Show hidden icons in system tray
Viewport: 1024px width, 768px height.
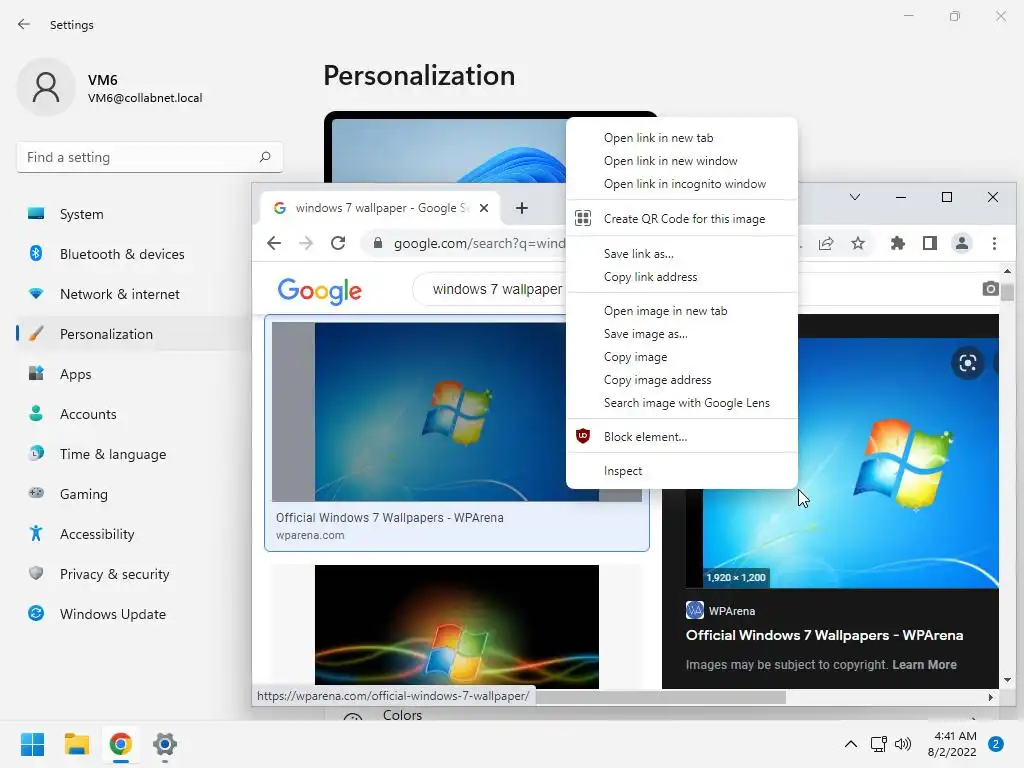pos(850,744)
